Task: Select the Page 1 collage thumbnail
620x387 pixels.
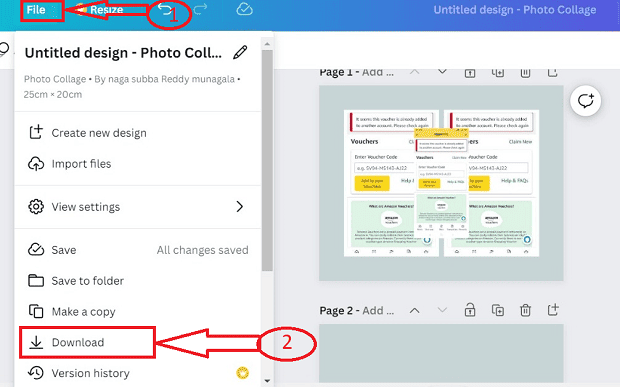Action: click(441, 183)
